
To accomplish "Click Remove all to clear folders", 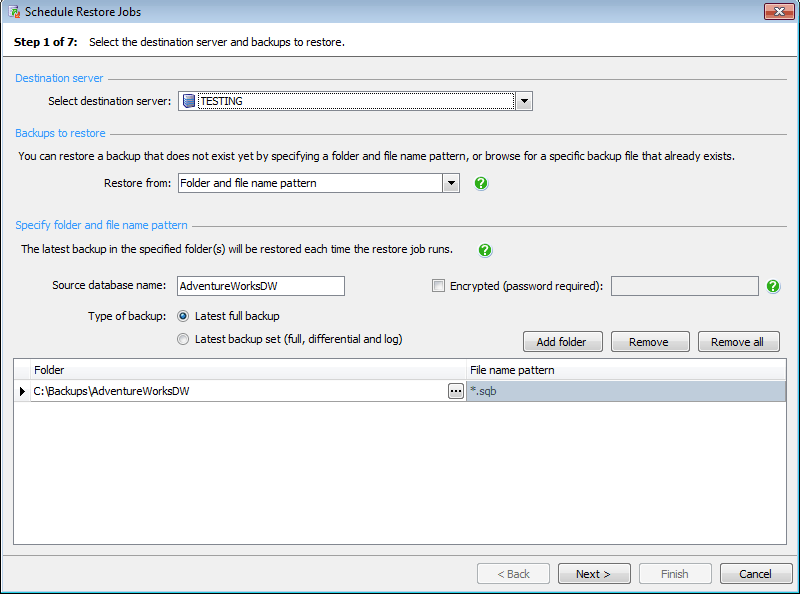I will (x=738, y=341).
